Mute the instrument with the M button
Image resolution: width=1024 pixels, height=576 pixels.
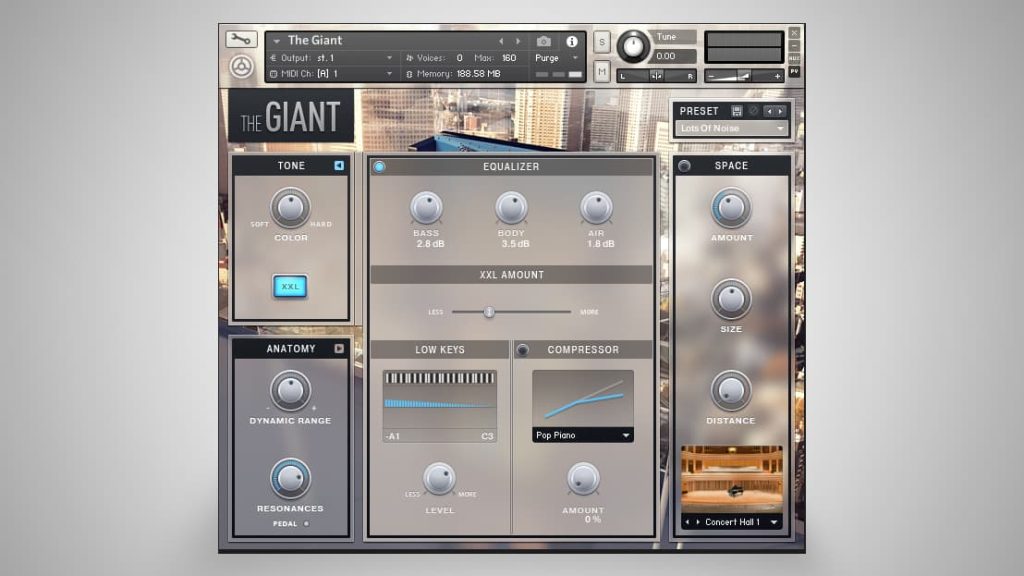point(602,71)
